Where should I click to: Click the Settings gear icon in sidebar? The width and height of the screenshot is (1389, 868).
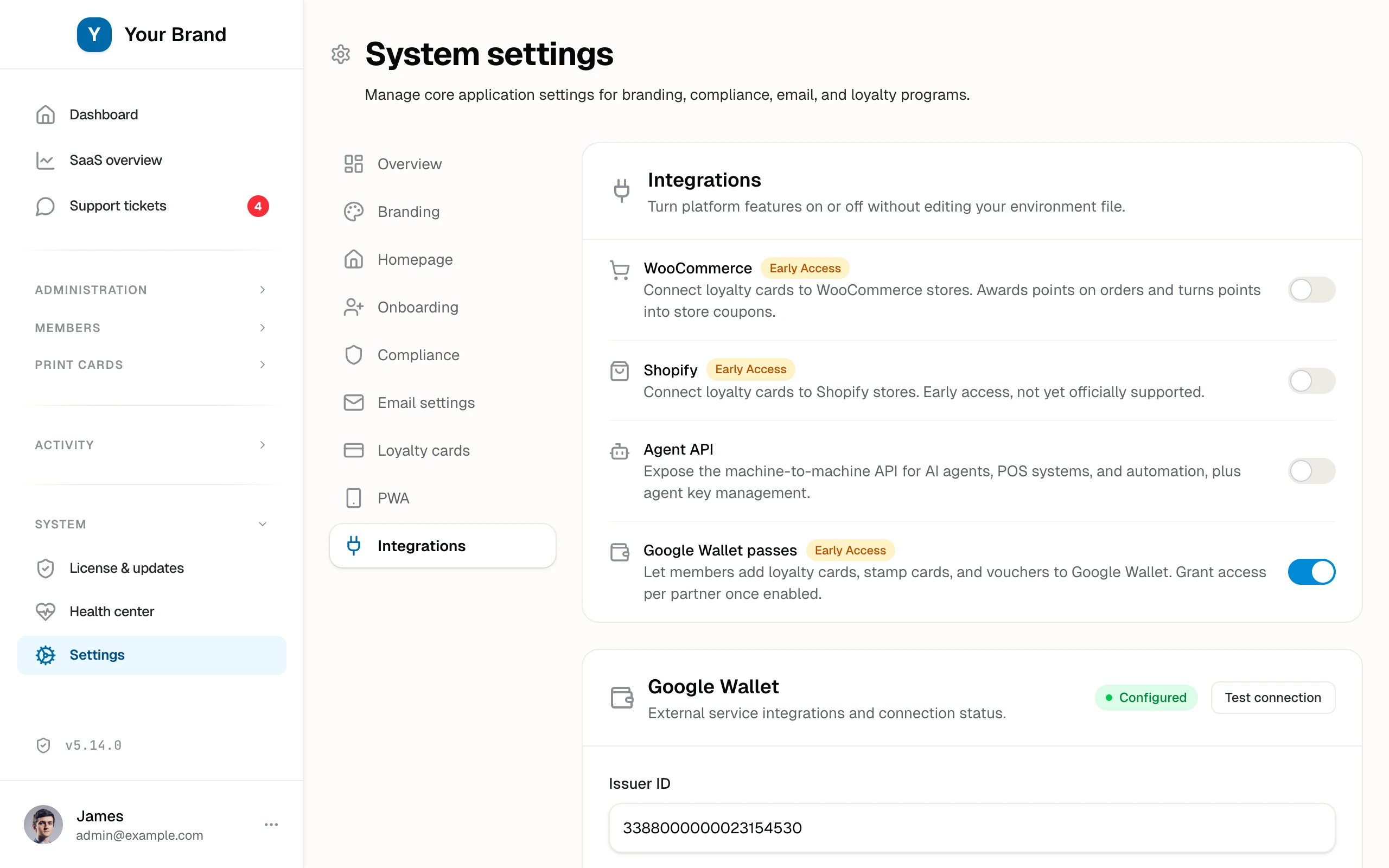(x=46, y=655)
